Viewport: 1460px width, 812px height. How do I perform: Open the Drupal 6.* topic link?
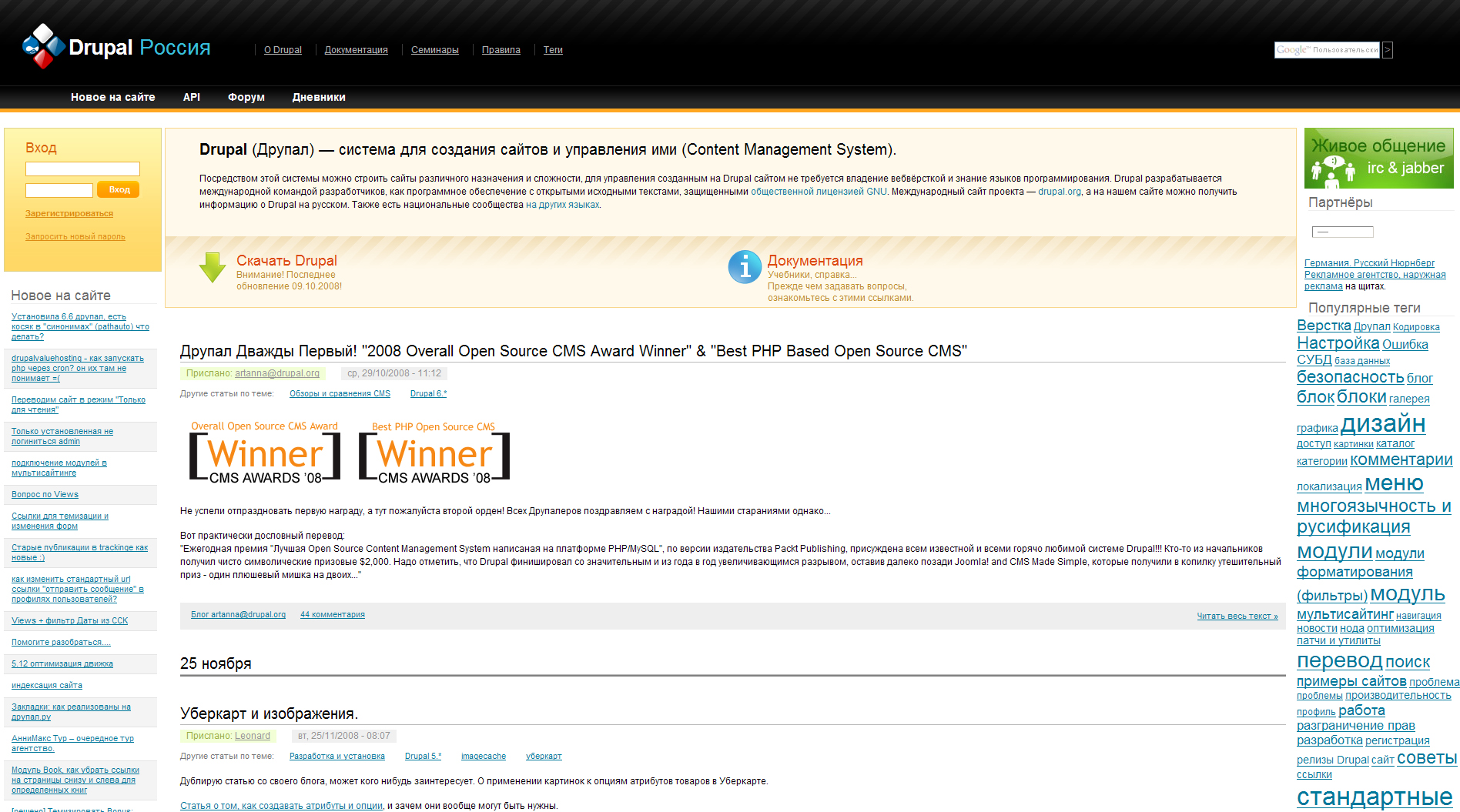click(428, 393)
